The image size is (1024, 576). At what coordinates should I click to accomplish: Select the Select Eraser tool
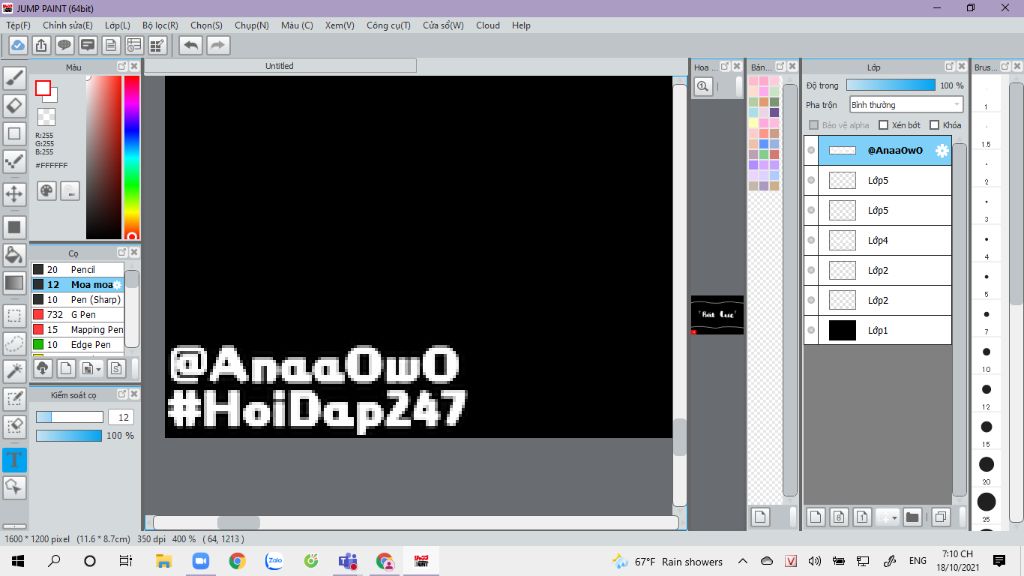[x=14, y=426]
